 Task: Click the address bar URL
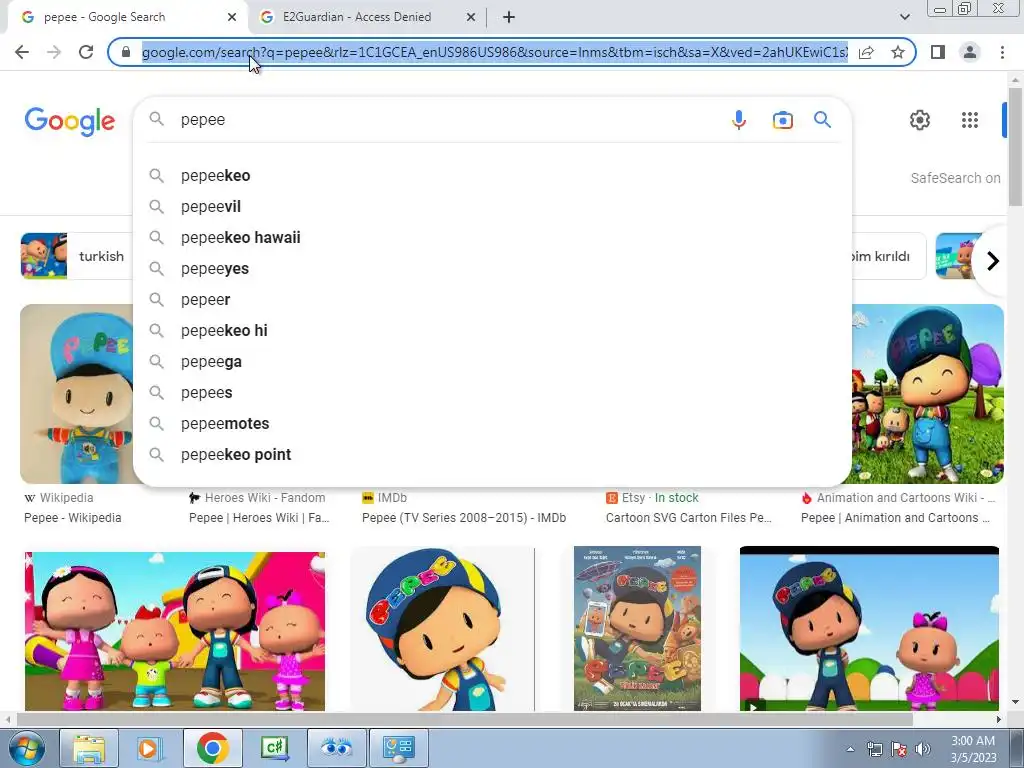coord(494,52)
